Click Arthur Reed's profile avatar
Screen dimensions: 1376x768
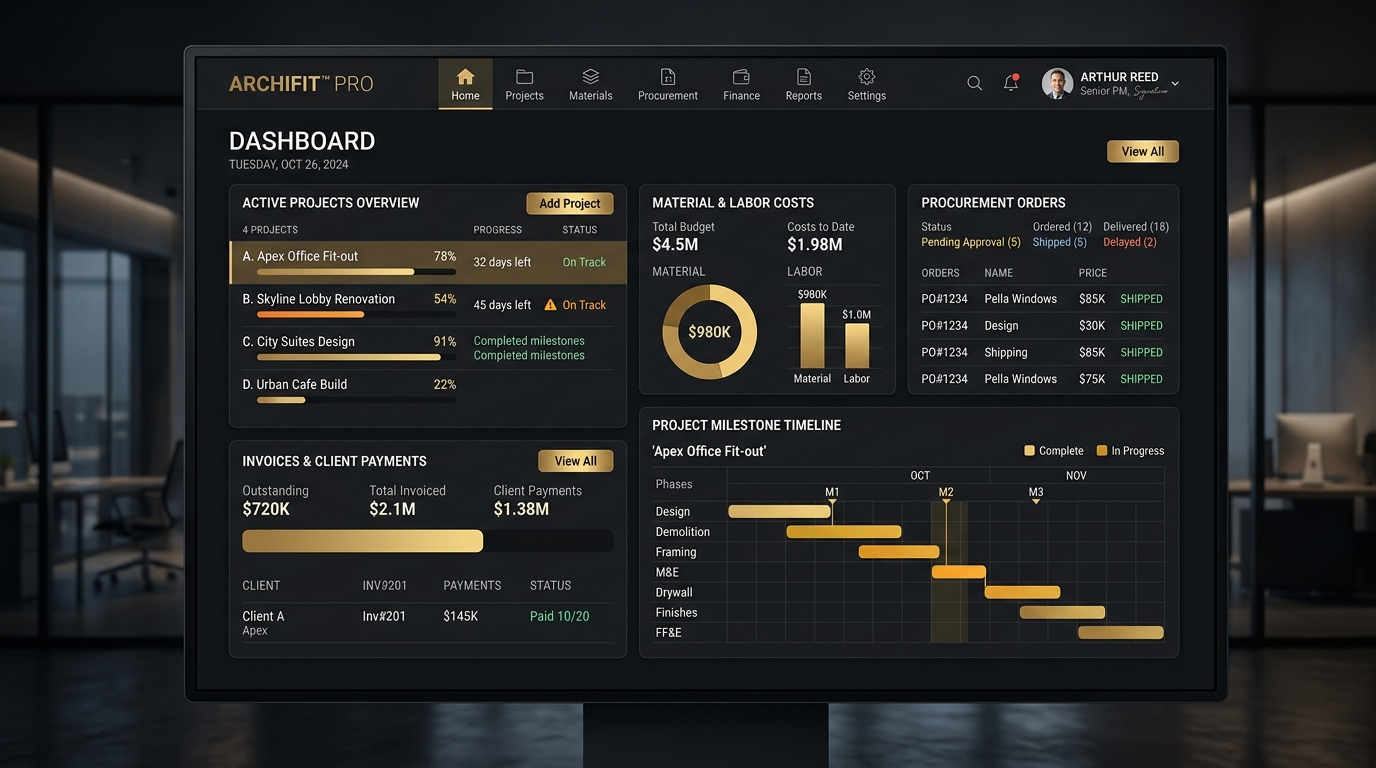tap(1057, 84)
